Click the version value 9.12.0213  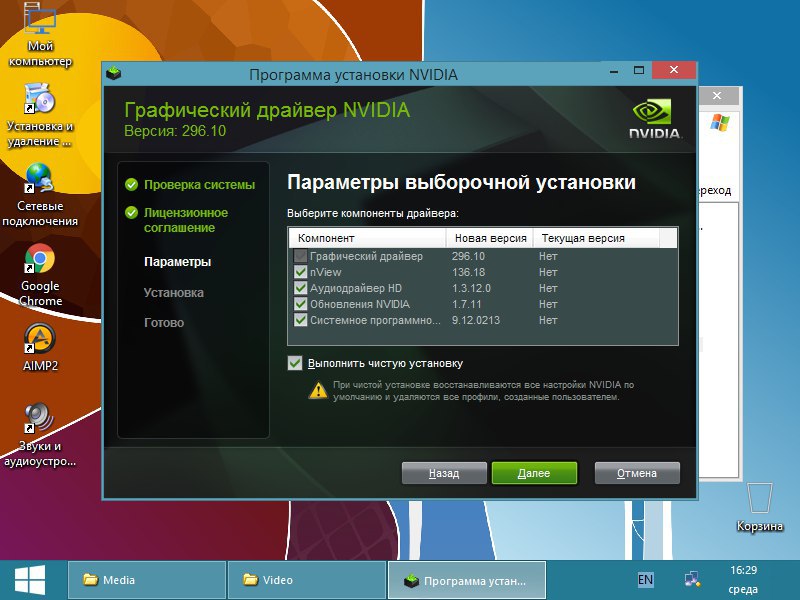pyautogui.click(x=476, y=320)
